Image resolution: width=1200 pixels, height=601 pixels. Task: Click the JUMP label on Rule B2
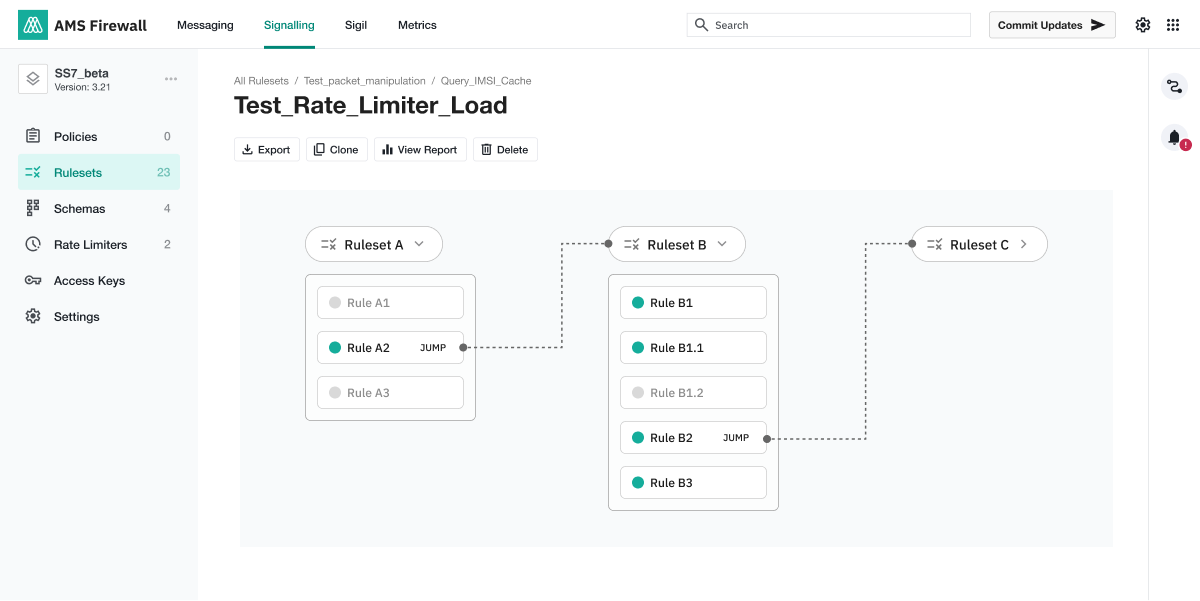(736, 438)
